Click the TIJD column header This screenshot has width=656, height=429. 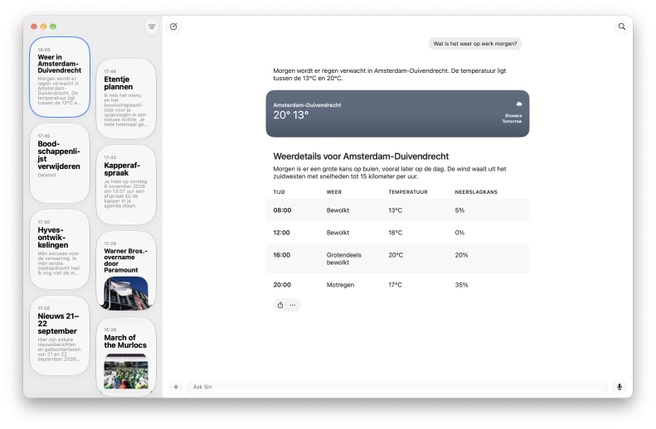[279, 192]
